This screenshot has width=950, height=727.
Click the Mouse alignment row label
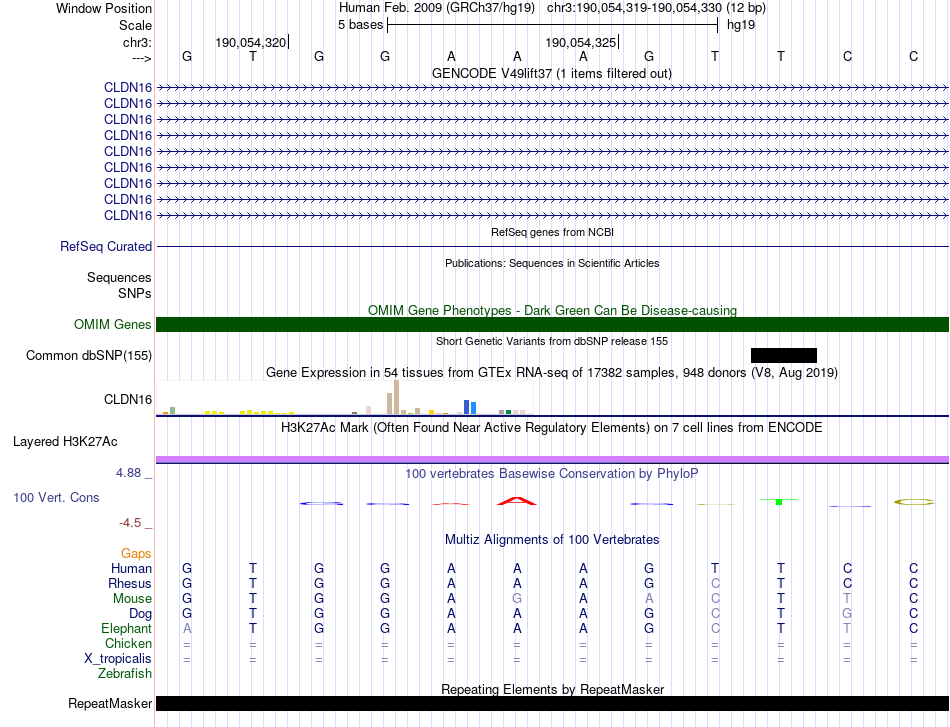point(132,599)
